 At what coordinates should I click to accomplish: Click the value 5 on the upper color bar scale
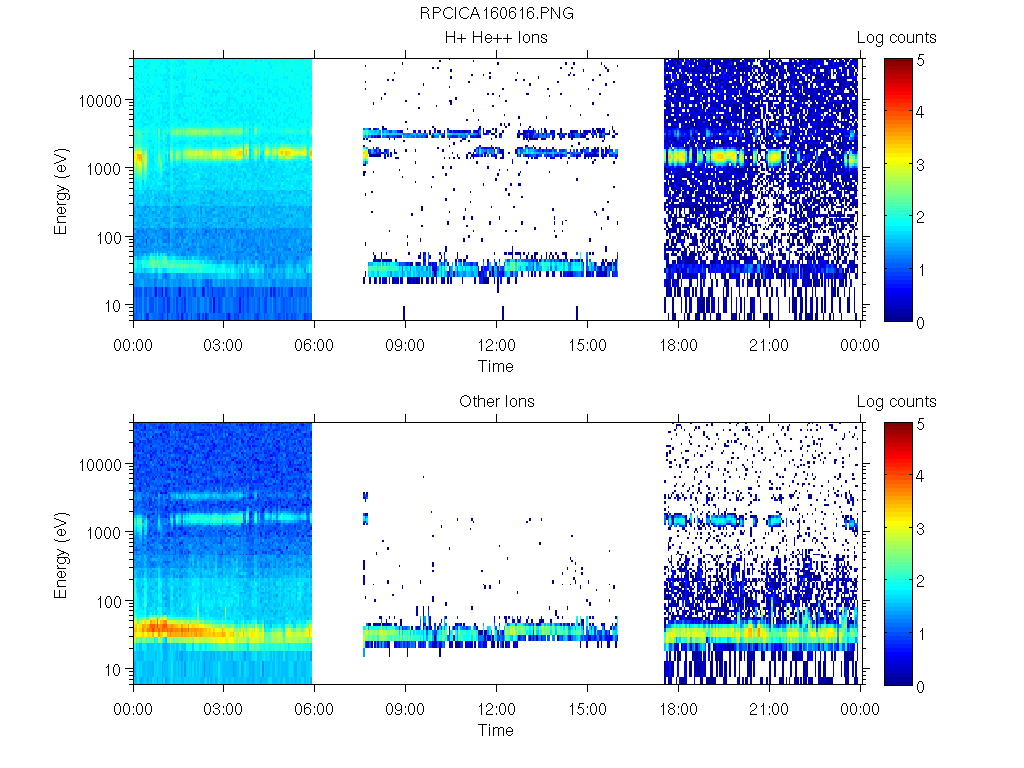pos(921,61)
